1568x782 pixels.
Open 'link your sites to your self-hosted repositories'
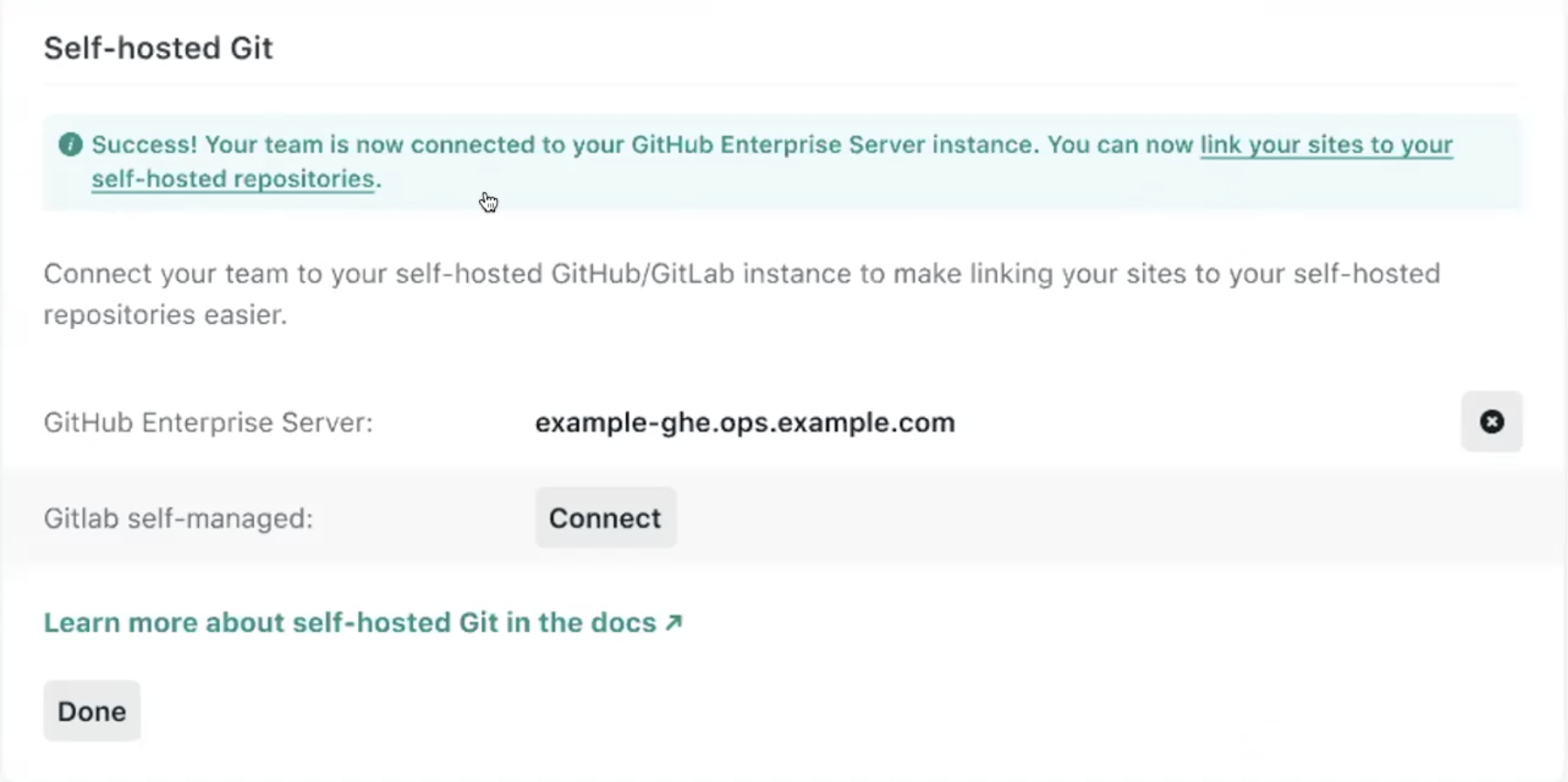(x=1324, y=145)
